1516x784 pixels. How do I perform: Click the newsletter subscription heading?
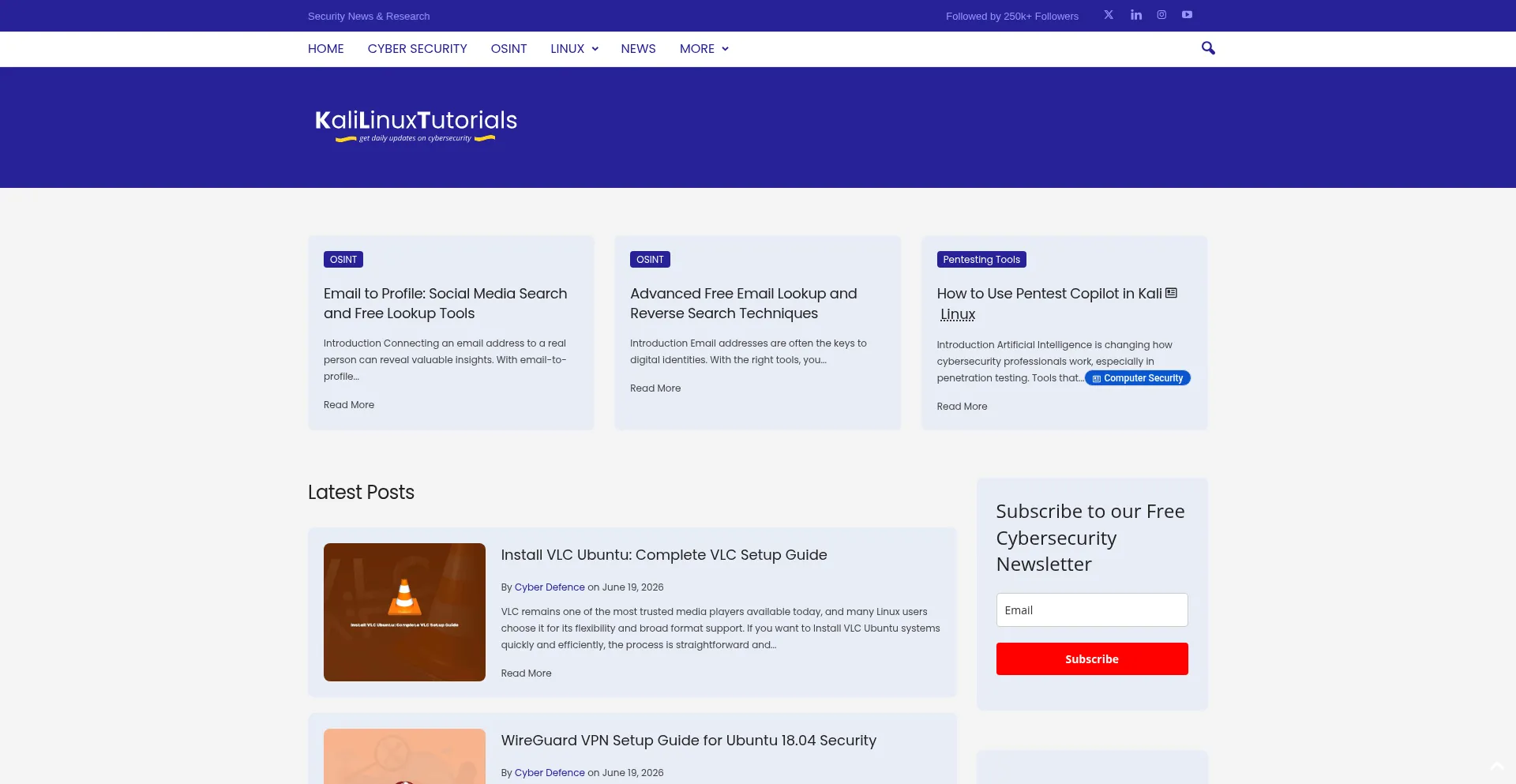coord(1090,538)
